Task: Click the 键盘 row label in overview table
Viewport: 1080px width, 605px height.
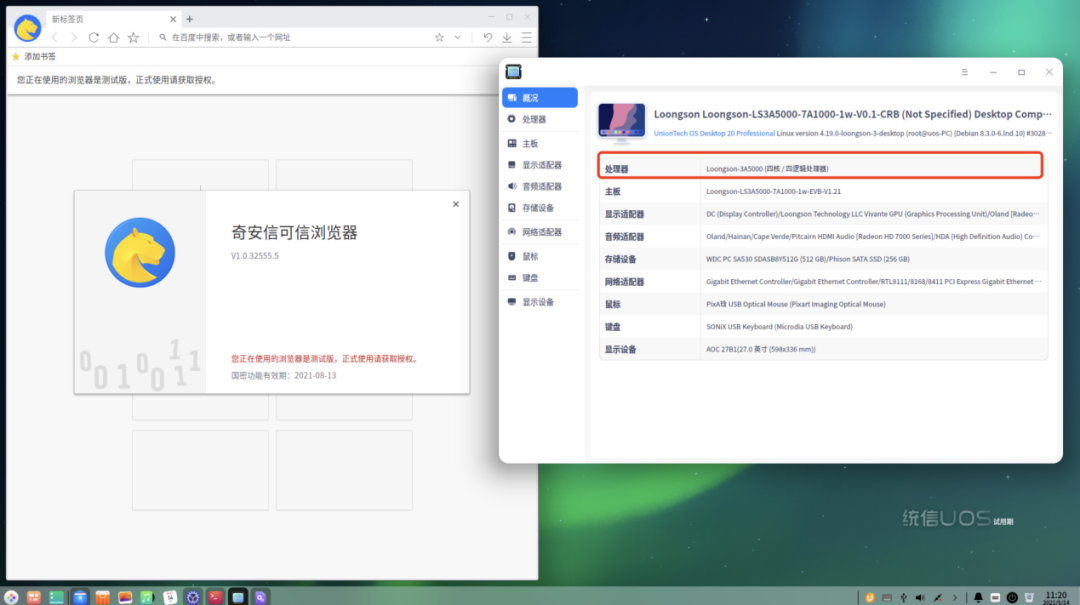Action: [x=612, y=327]
